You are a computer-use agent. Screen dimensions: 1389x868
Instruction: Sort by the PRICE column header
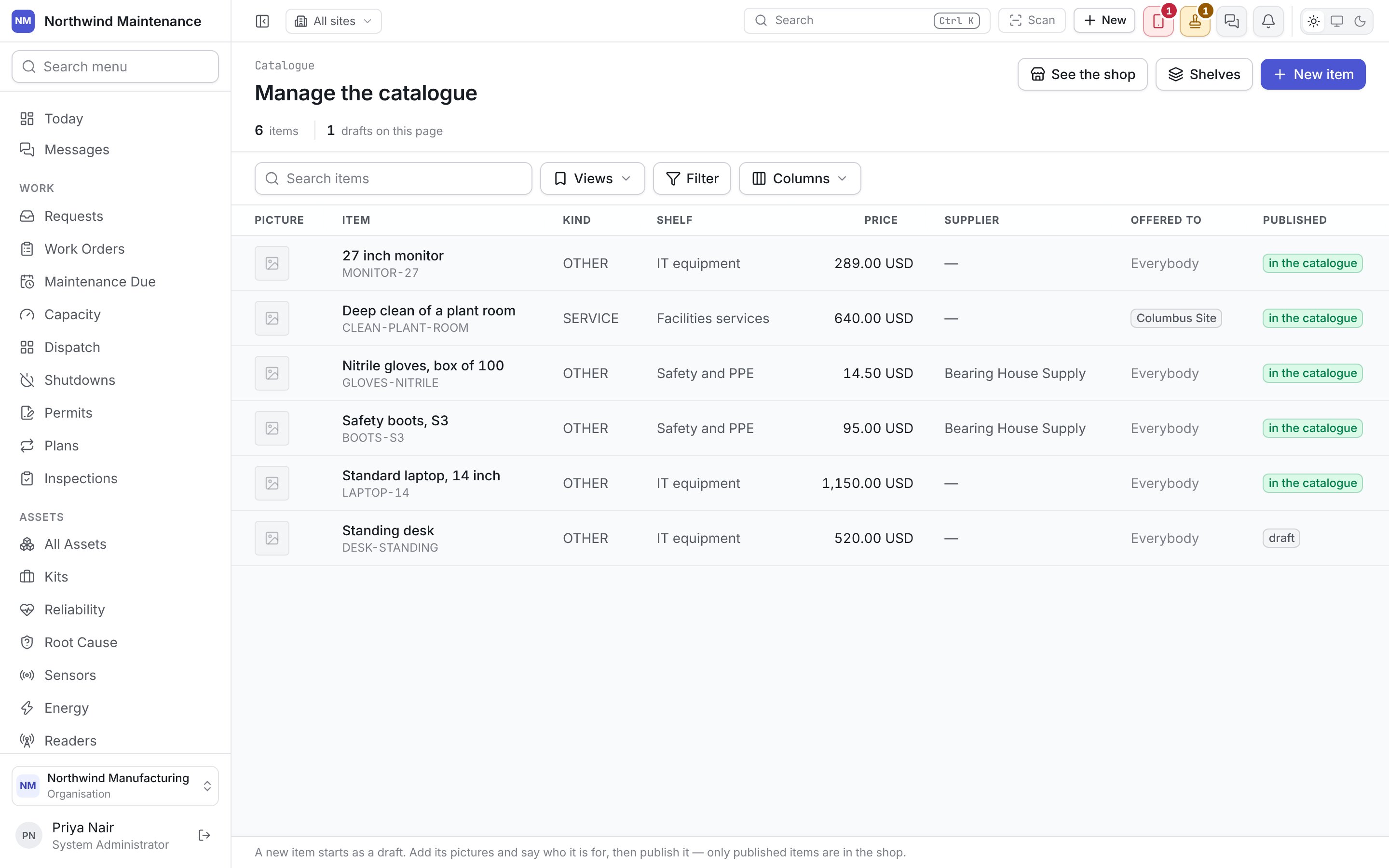pos(881,220)
